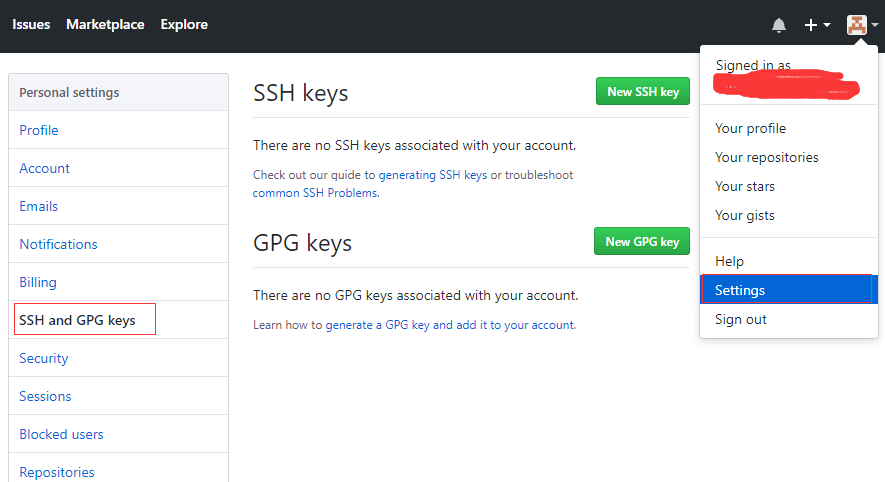Open the plus create-new dropdown
885x482 pixels.
[817, 25]
